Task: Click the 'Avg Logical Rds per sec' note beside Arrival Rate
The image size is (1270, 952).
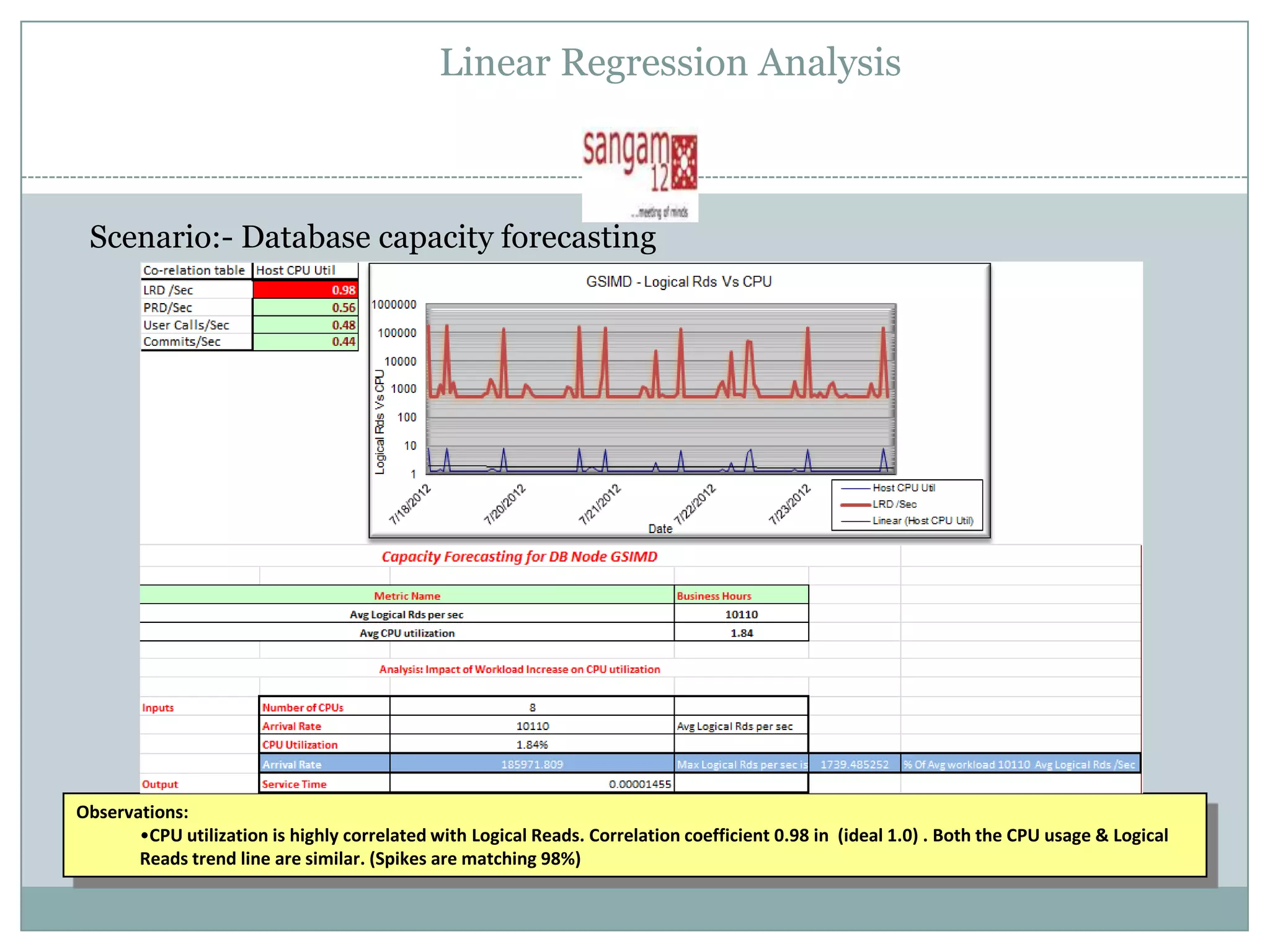Action: (x=741, y=726)
